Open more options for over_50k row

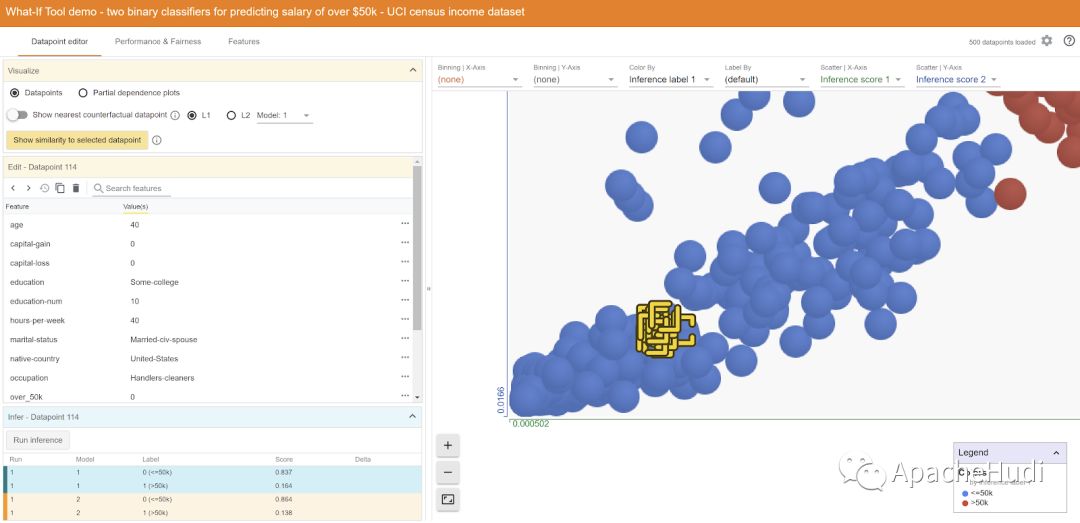click(x=405, y=396)
